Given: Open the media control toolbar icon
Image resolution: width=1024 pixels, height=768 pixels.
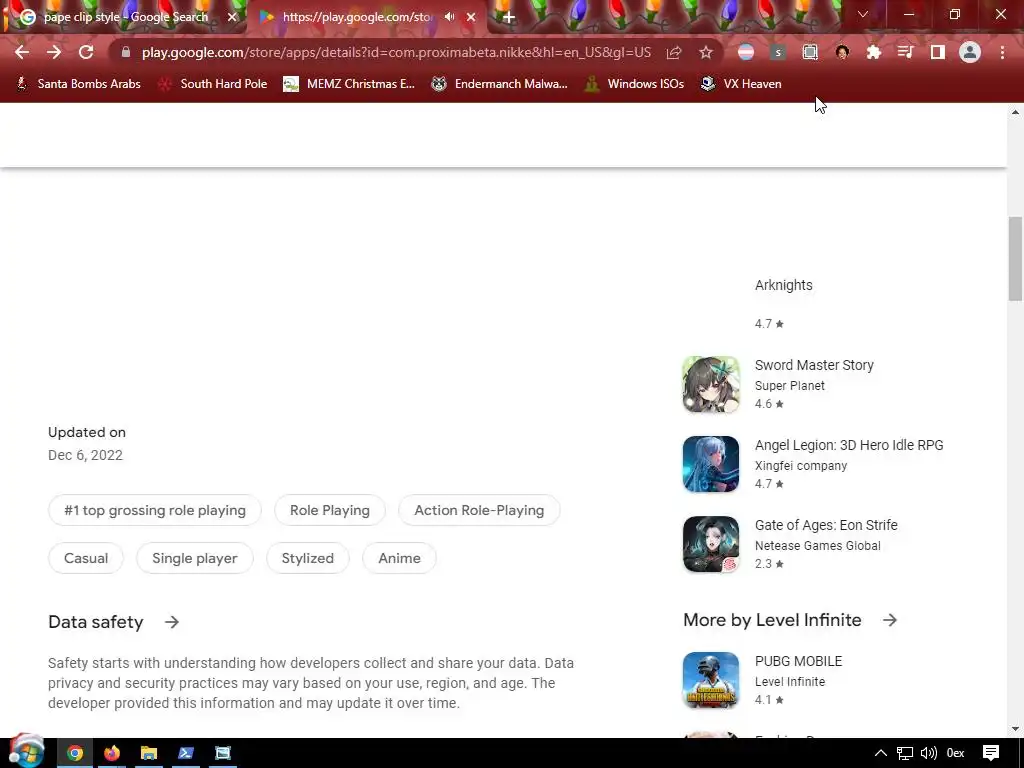Looking at the screenshot, I should tap(906, 52).
